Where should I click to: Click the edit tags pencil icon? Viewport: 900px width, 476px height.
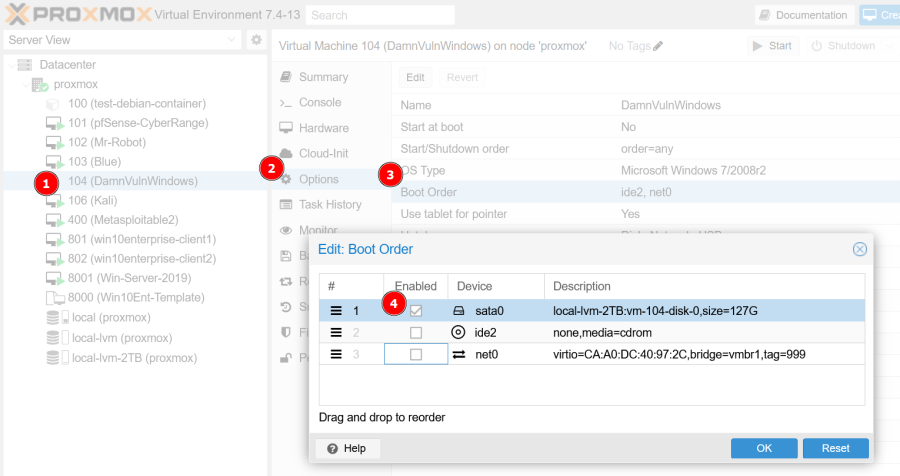point(658,46)
